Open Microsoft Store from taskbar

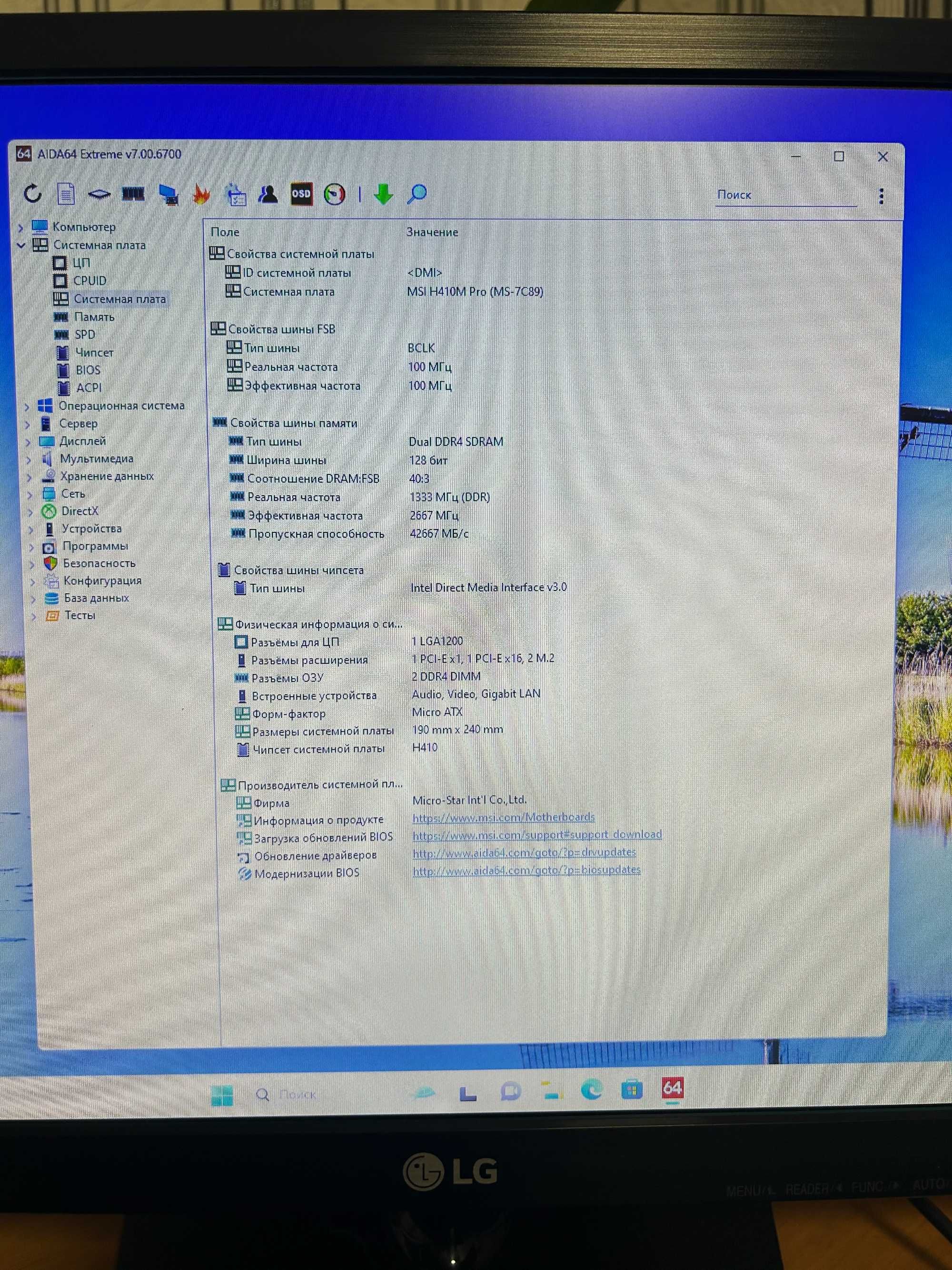[631, 1089]
